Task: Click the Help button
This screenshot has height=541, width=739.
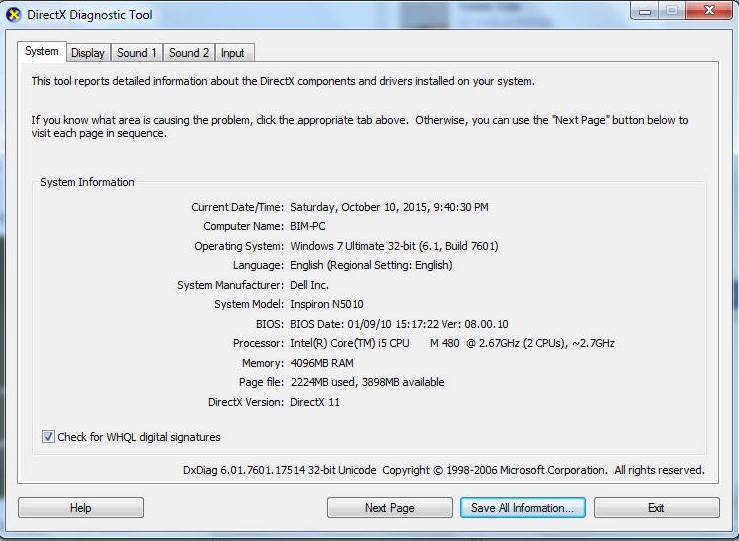Action: pos(81,508)
